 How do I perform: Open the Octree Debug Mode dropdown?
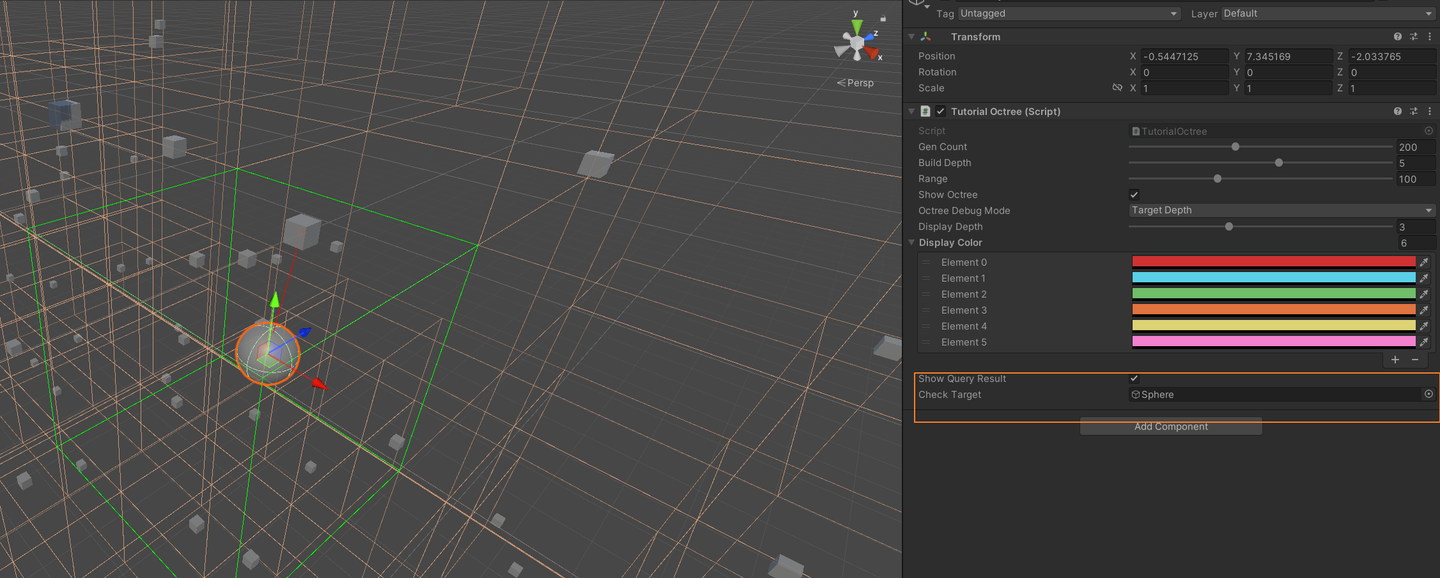[1280, 210]
